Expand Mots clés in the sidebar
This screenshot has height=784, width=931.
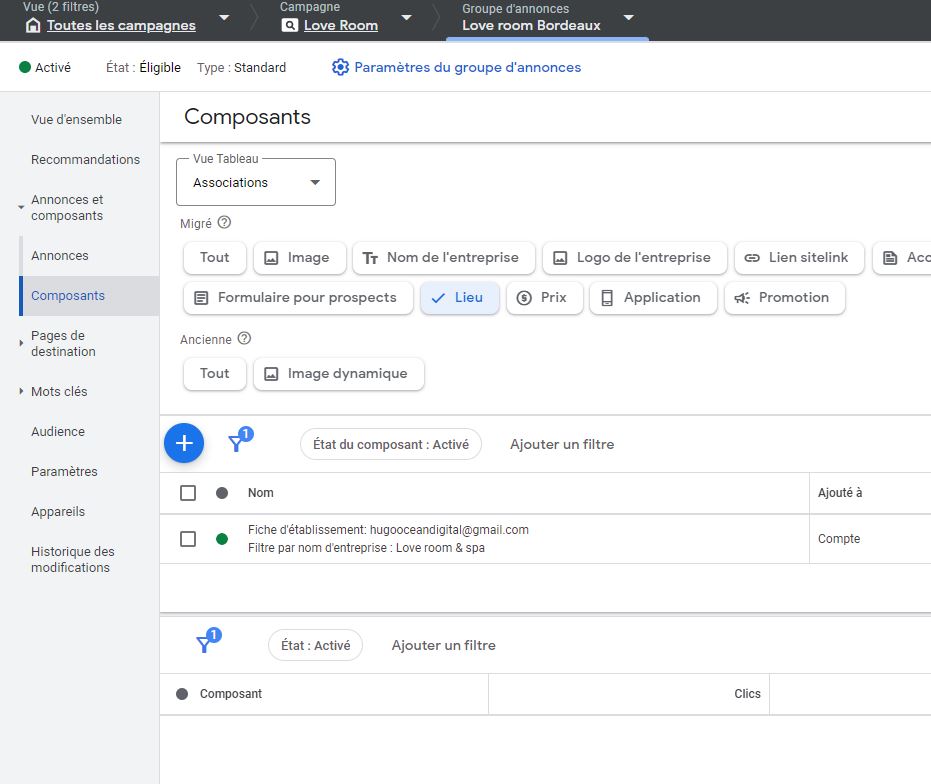[60, 392]
